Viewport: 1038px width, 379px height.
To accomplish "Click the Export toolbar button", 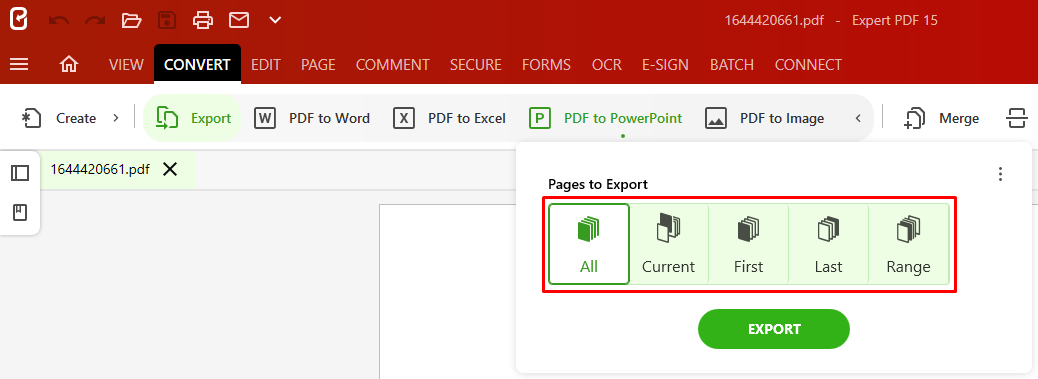I will point(193,118).
